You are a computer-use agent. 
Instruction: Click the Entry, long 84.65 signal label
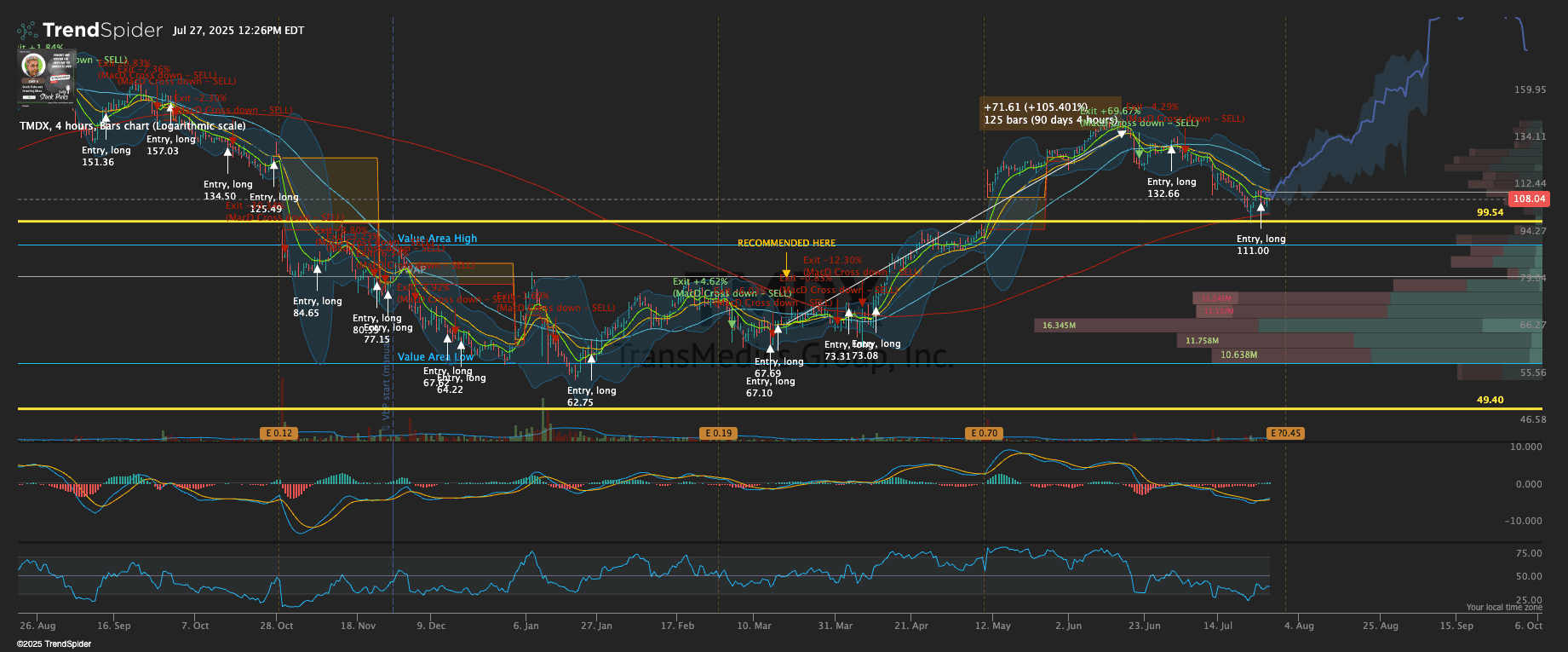click(x=317, y=307)
